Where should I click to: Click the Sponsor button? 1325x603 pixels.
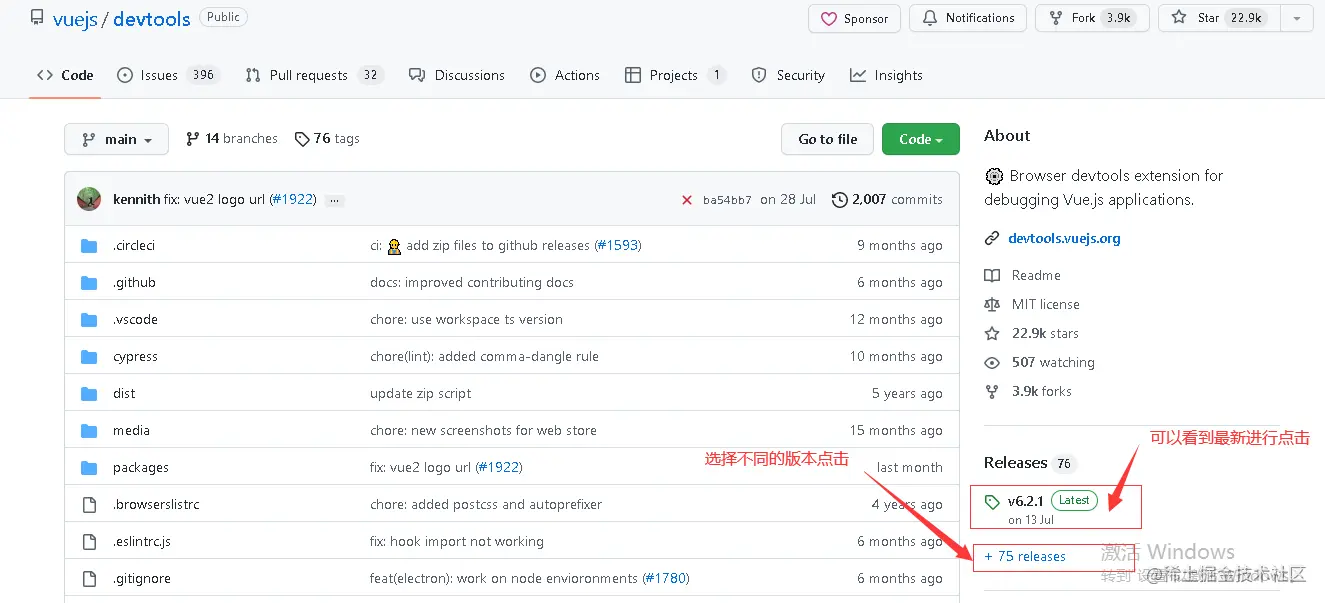pos(855,19)
